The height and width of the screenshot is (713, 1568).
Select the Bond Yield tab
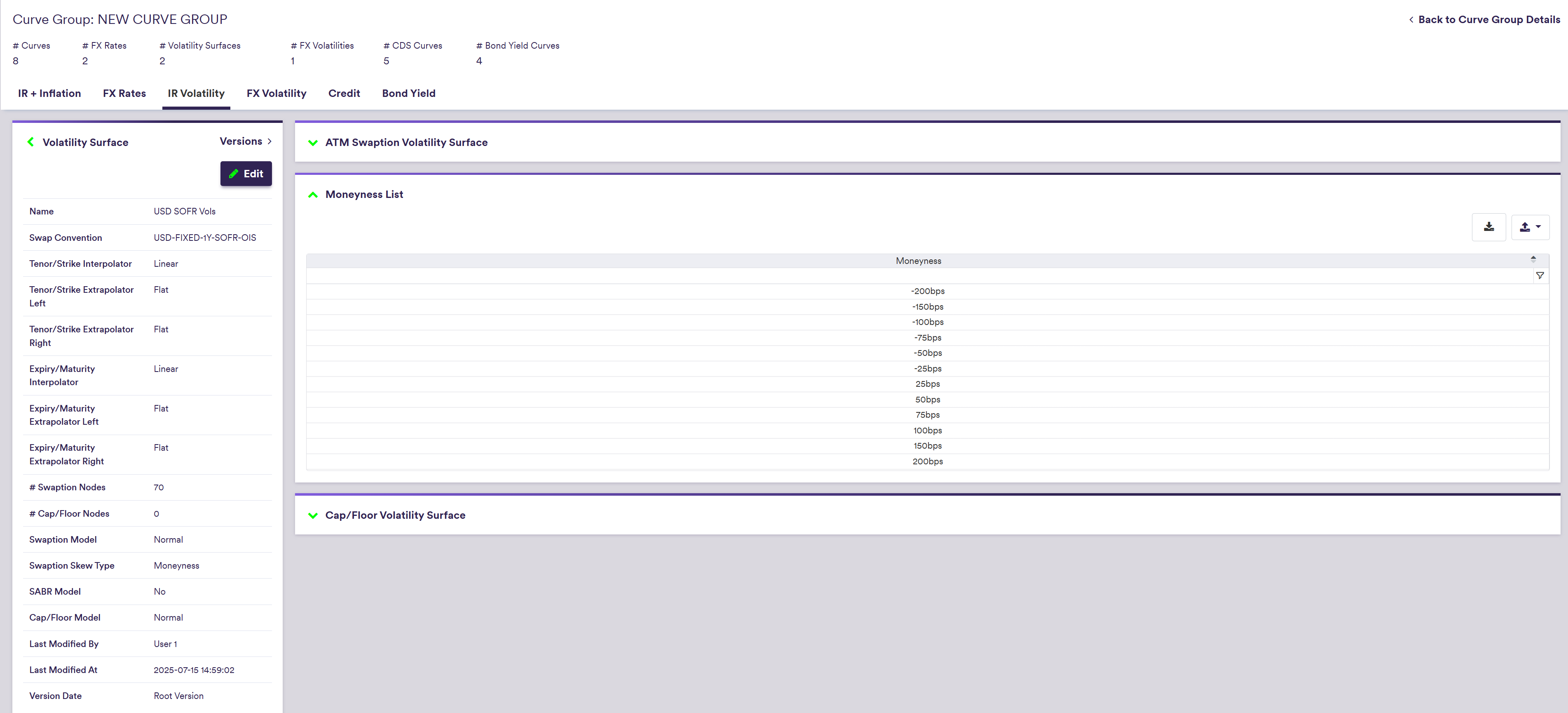(408, 93)
